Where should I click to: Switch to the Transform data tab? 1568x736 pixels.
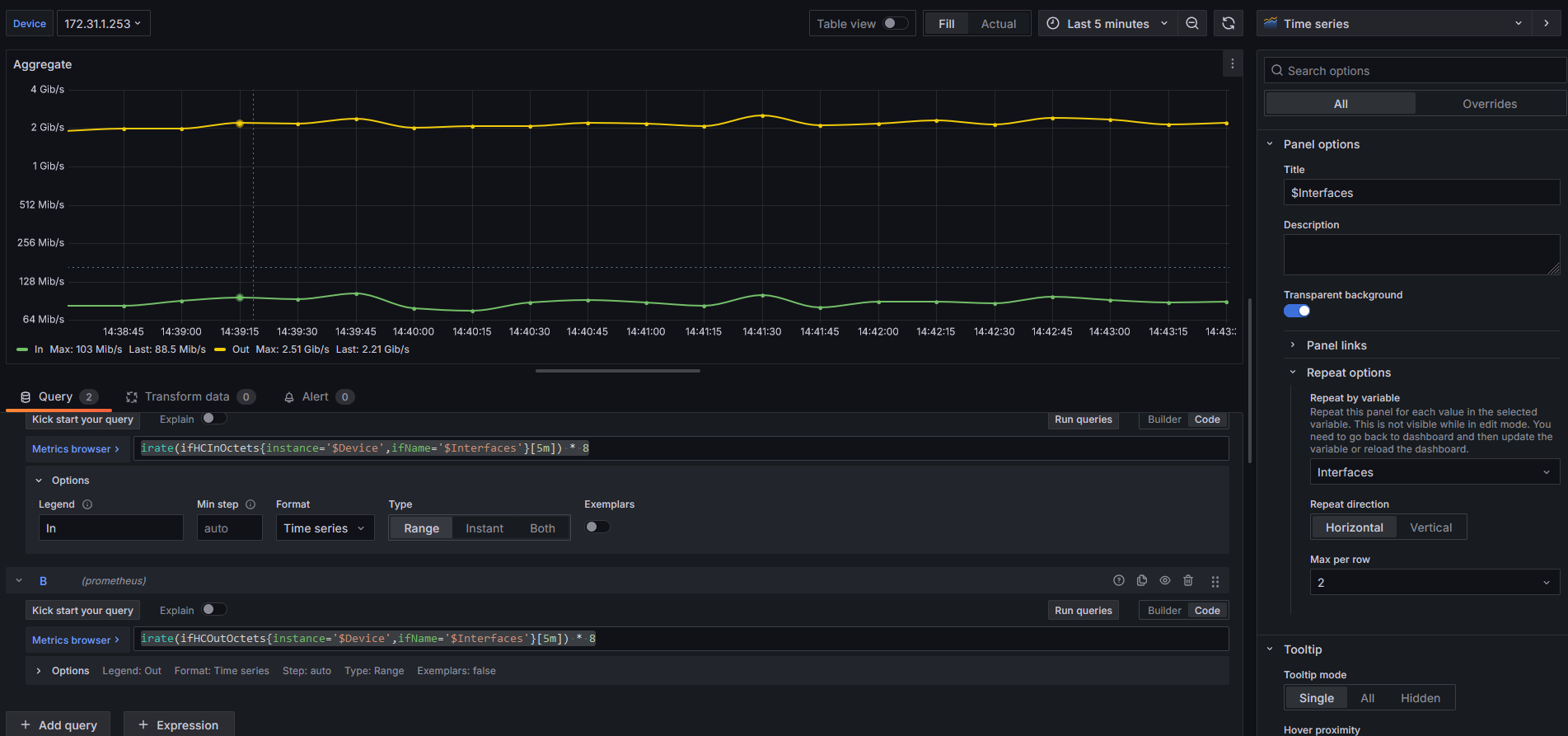(x=190, y=396)
